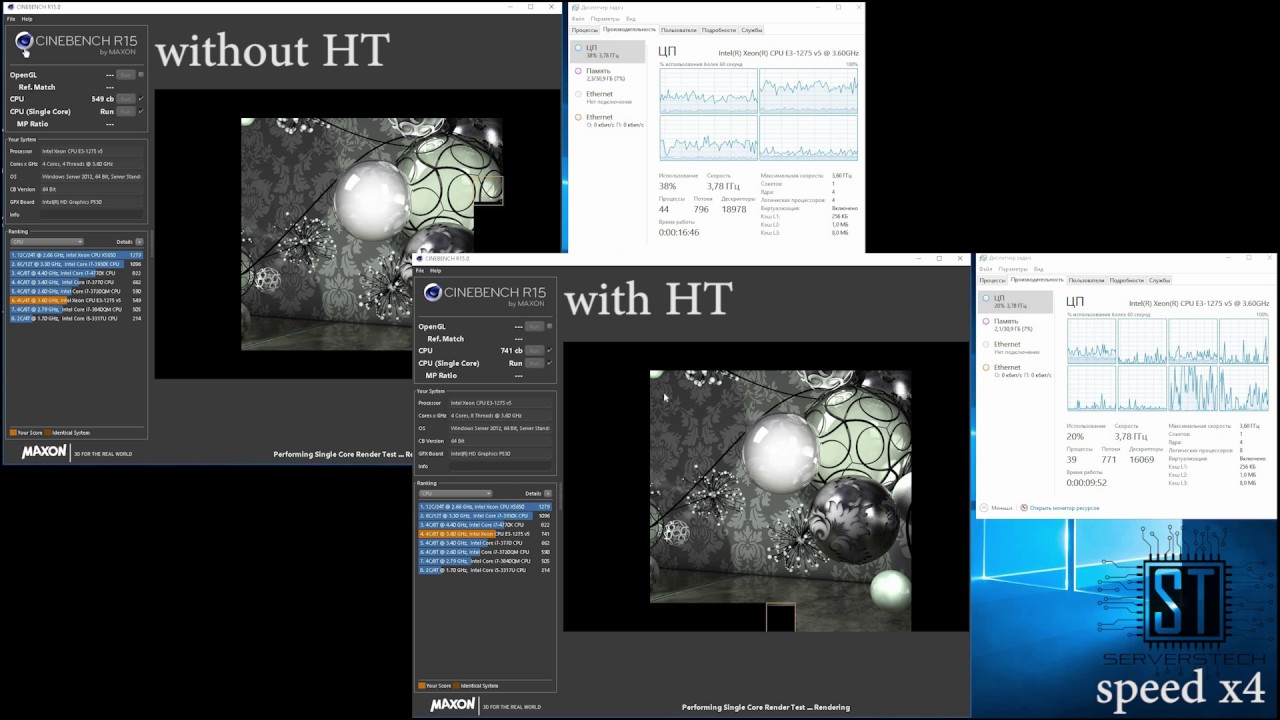The width and height of the screenshot is (1280, 720).
Task: Click Your Score orange swatch in 549 cb window
Action: click(x=13, y=433)
